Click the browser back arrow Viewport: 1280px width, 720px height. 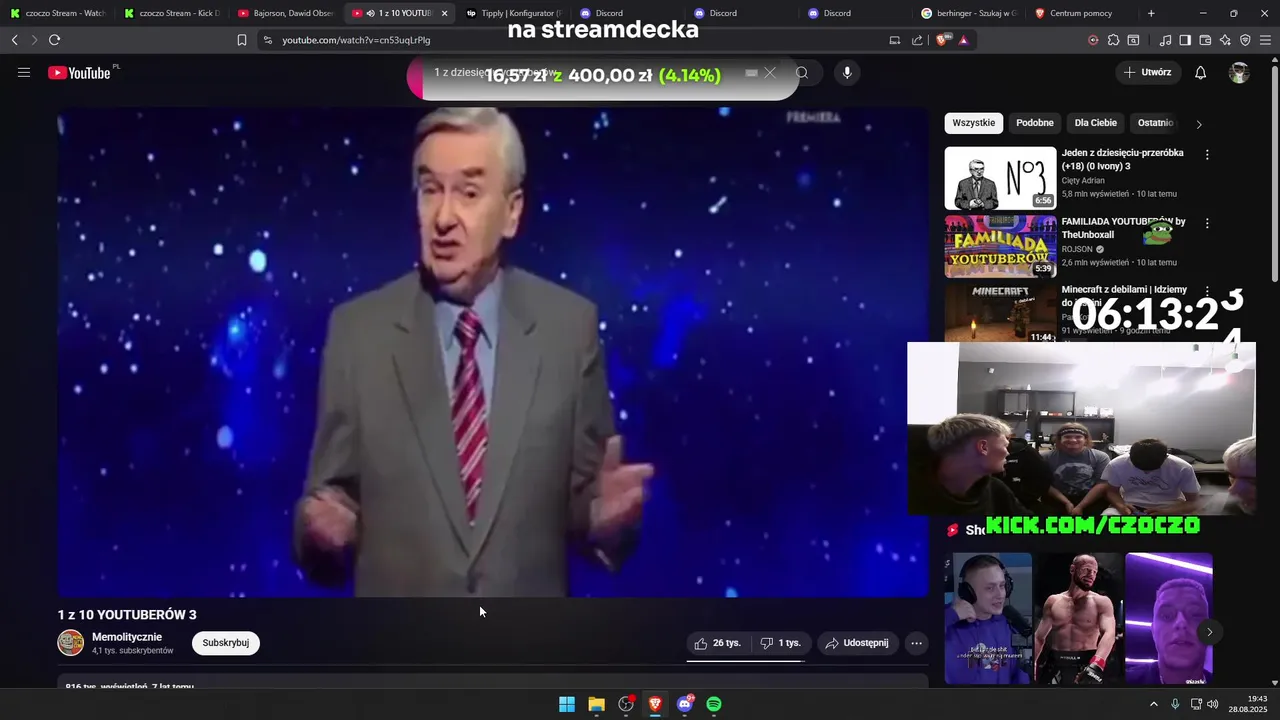click(x=14, y=40)
